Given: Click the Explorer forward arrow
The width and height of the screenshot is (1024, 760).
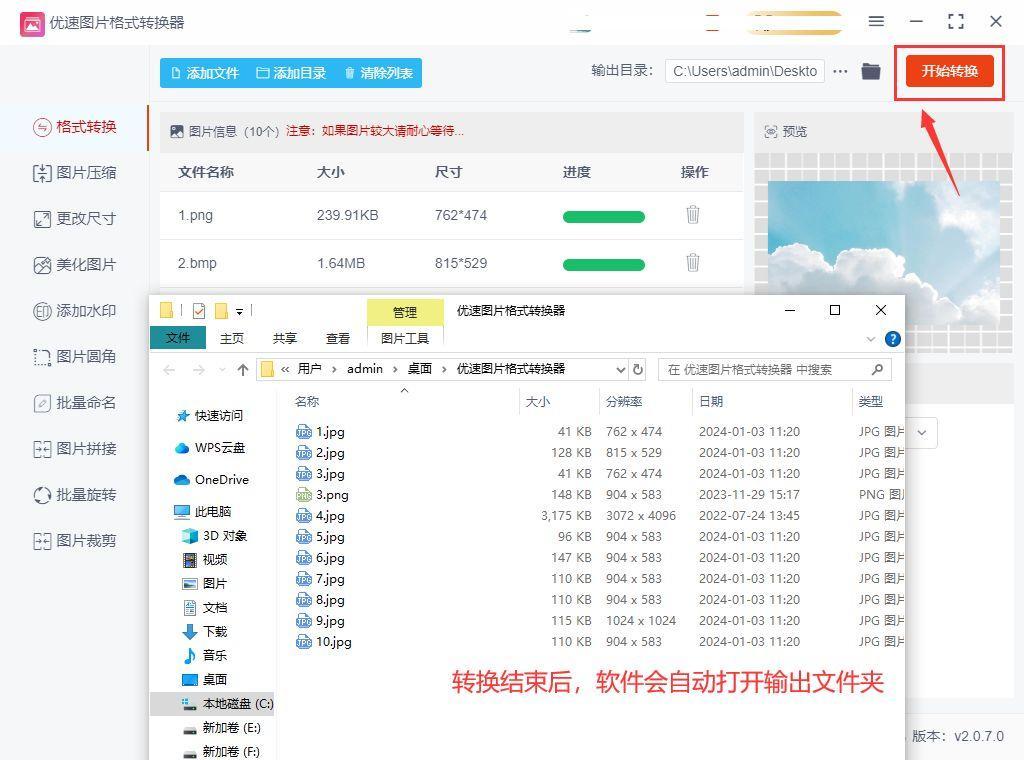Looking at the screenshot, I should [199, 370].
